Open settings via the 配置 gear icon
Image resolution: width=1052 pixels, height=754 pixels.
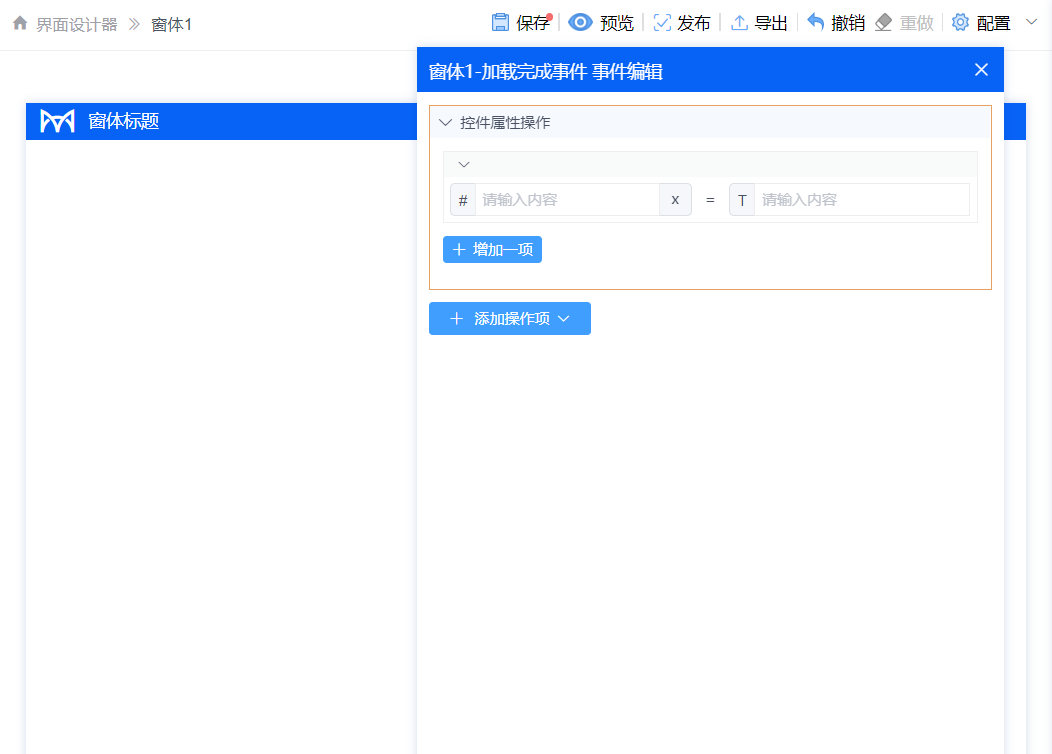click(x=960, y=22)
